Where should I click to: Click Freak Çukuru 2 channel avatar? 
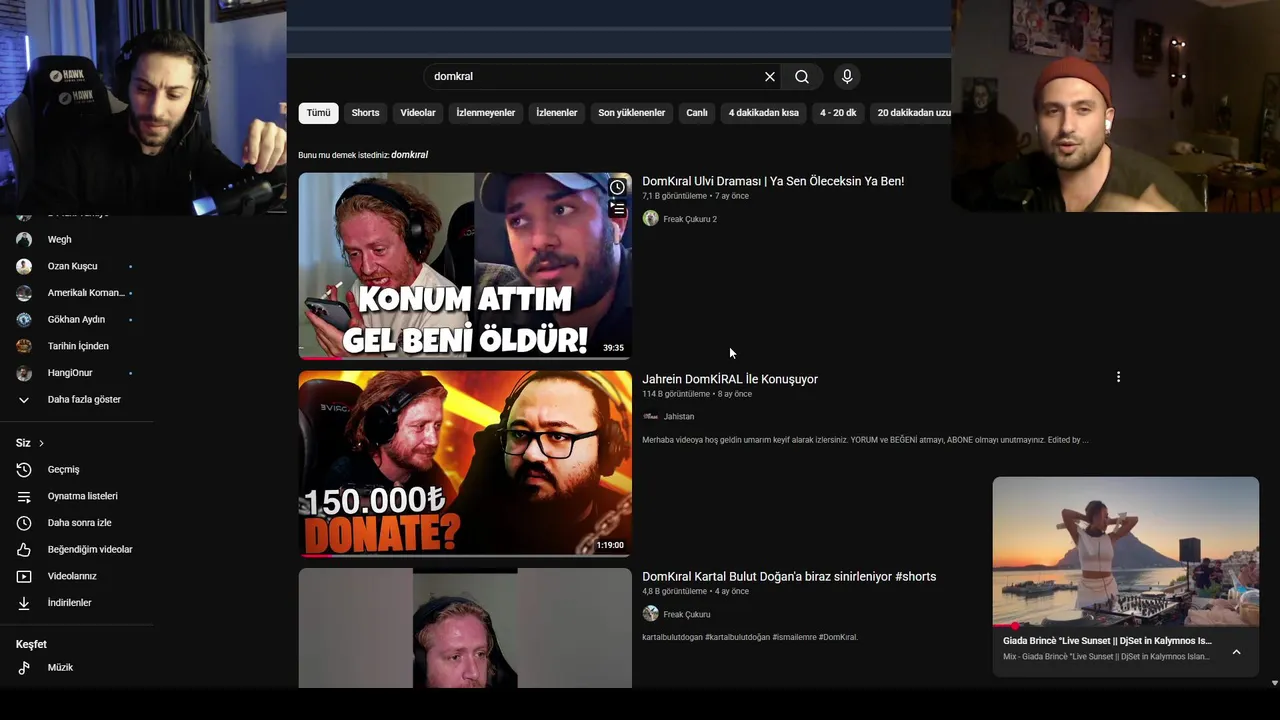point(650,218)
